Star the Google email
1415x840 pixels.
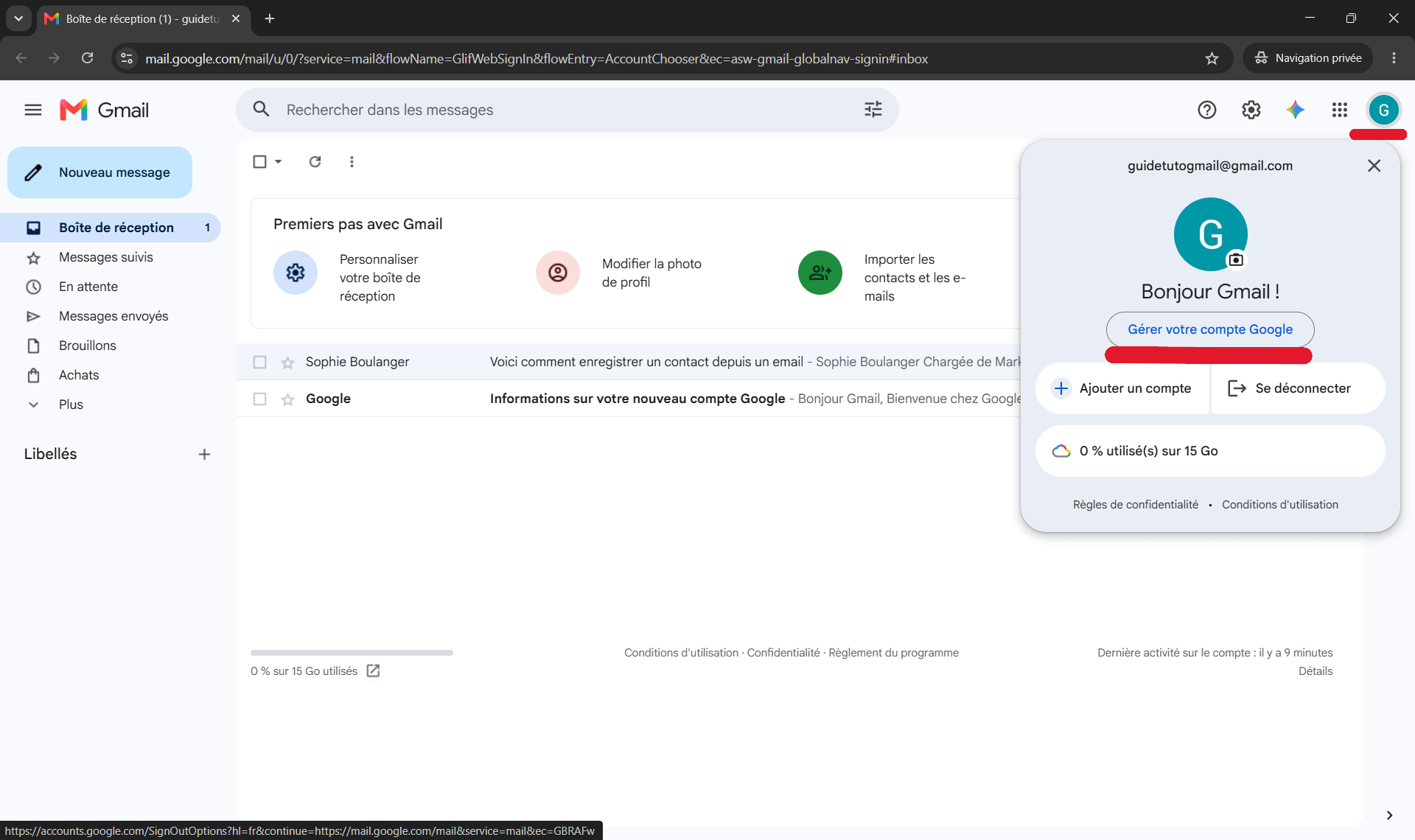pyautogui.click(x=287, y=399)
